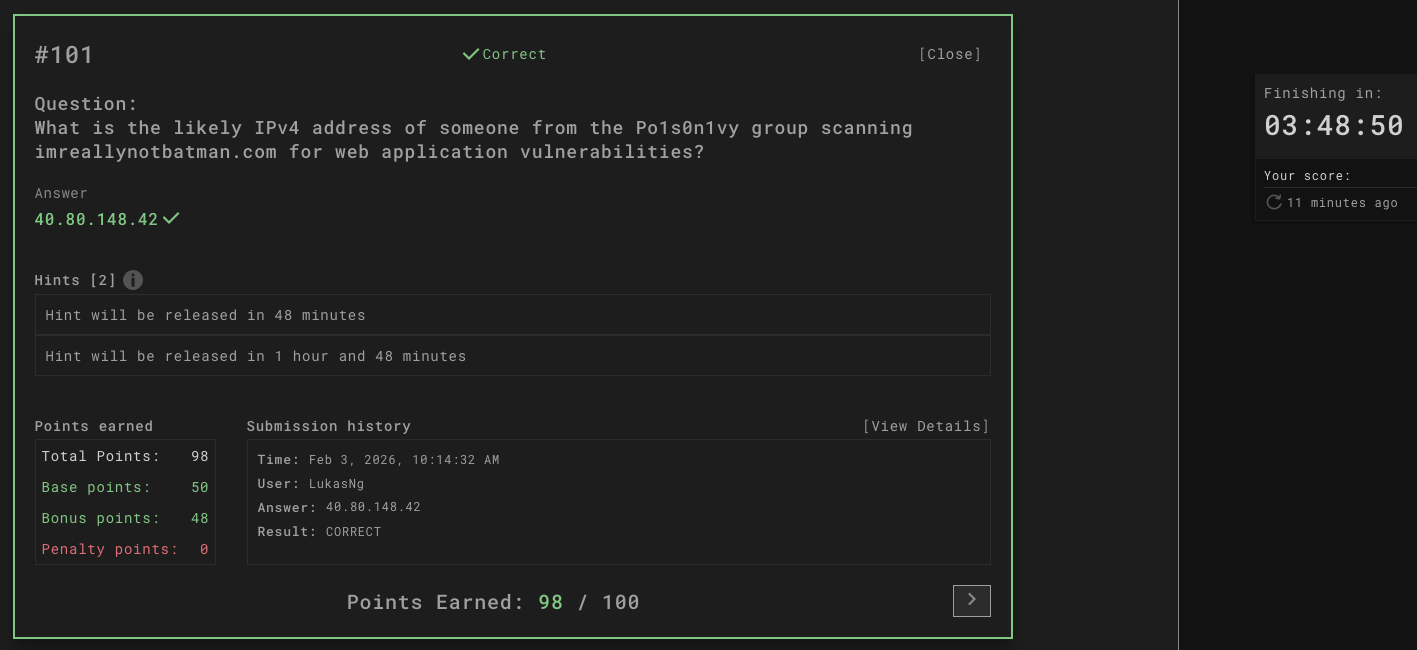Click the green Correct checkmark icon
Screen dimensions: 1417x650
pos(470,54)
